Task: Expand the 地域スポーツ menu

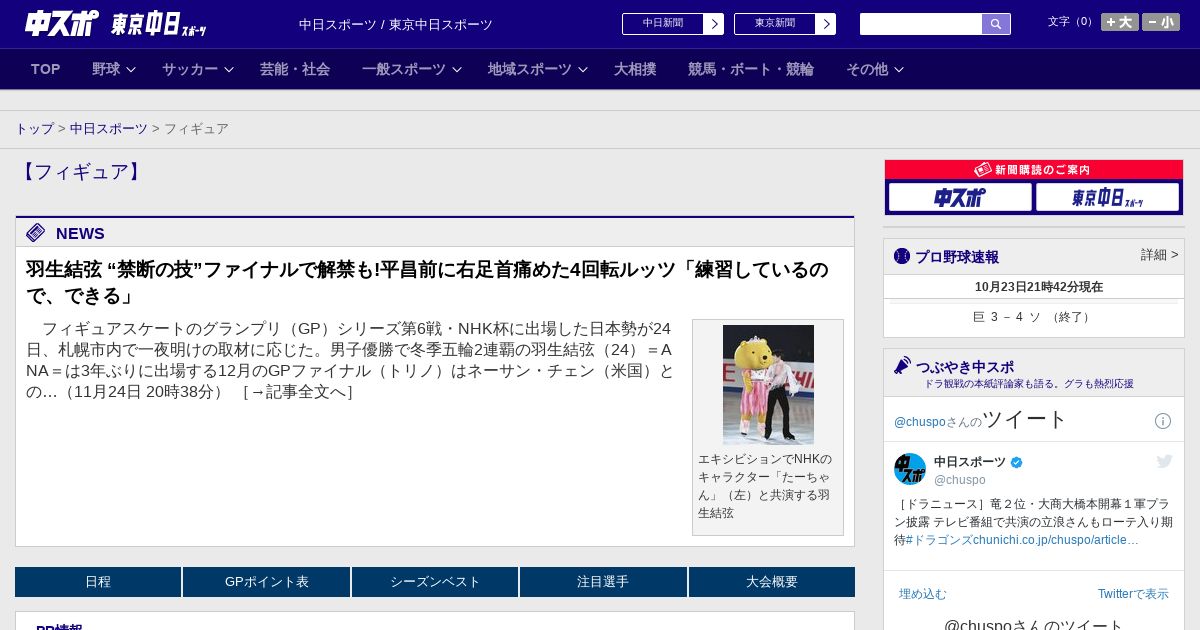Action: click(537, 69)
